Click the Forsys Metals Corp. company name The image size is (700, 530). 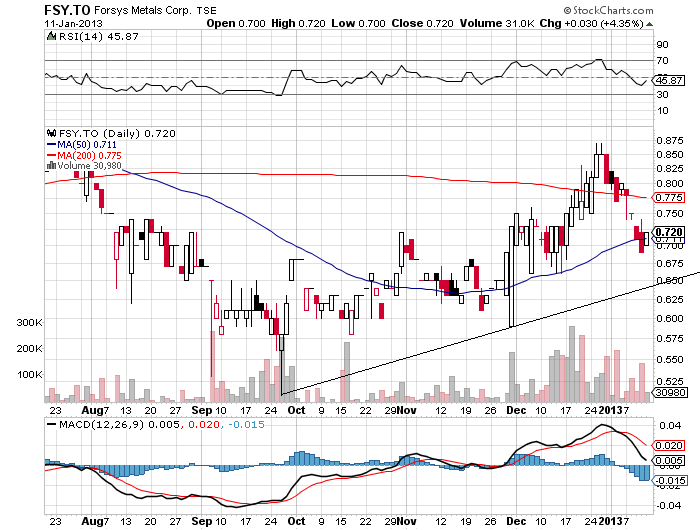(x=142, y=10)
